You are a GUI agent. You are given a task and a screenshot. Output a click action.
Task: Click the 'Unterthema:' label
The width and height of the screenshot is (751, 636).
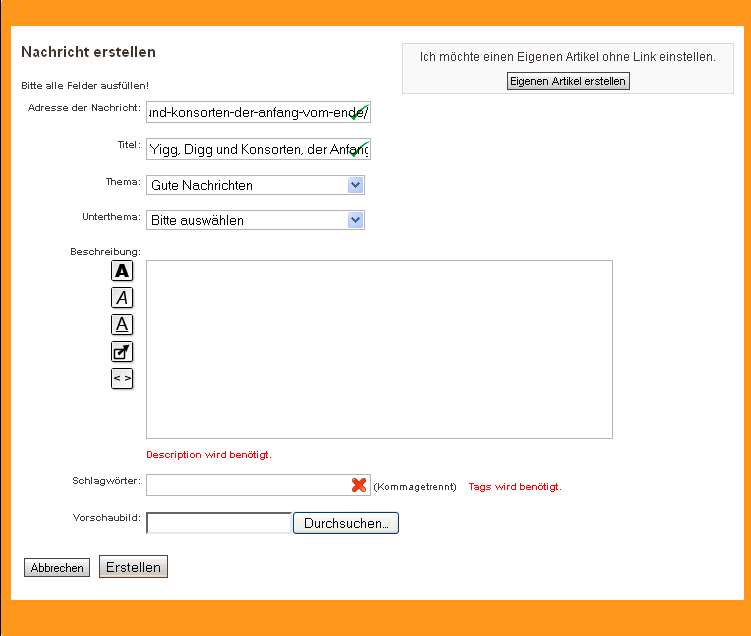[x=111, y=217]
